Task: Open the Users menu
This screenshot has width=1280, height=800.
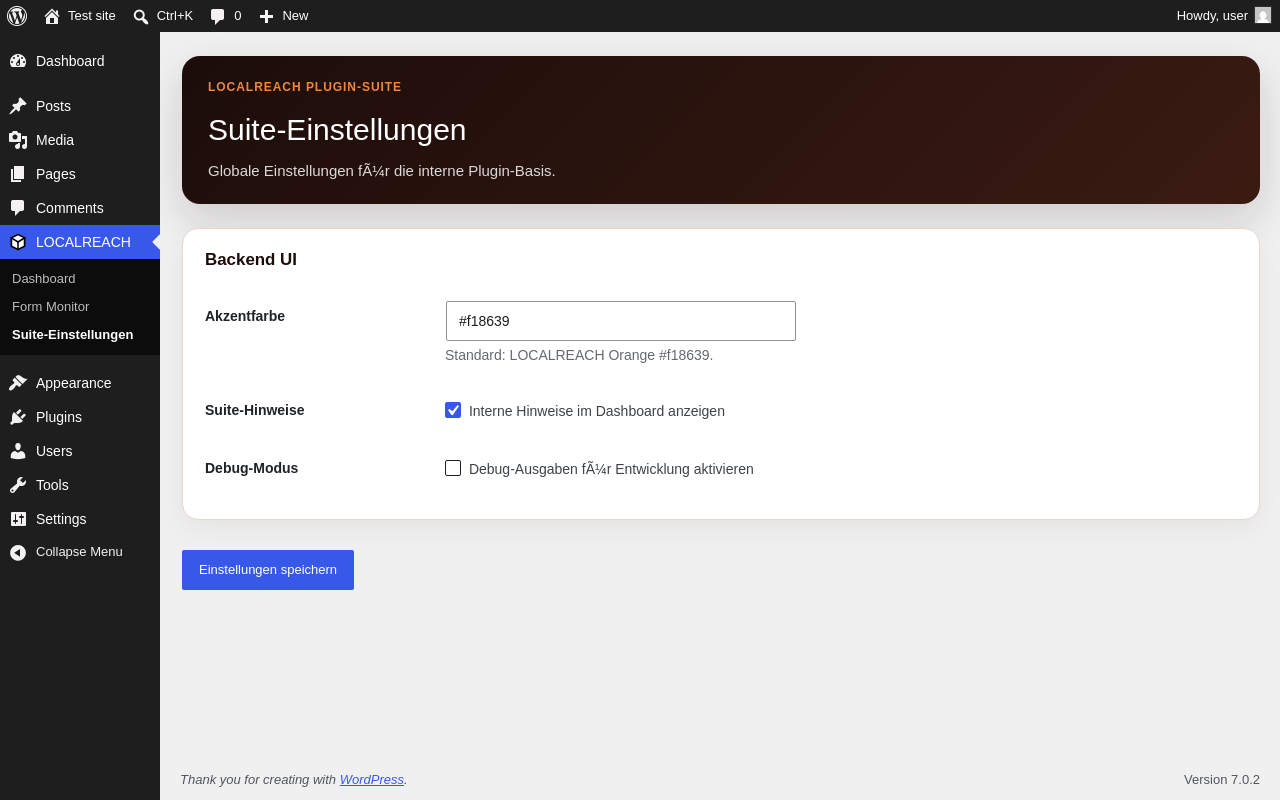Action: coord(80,451)
